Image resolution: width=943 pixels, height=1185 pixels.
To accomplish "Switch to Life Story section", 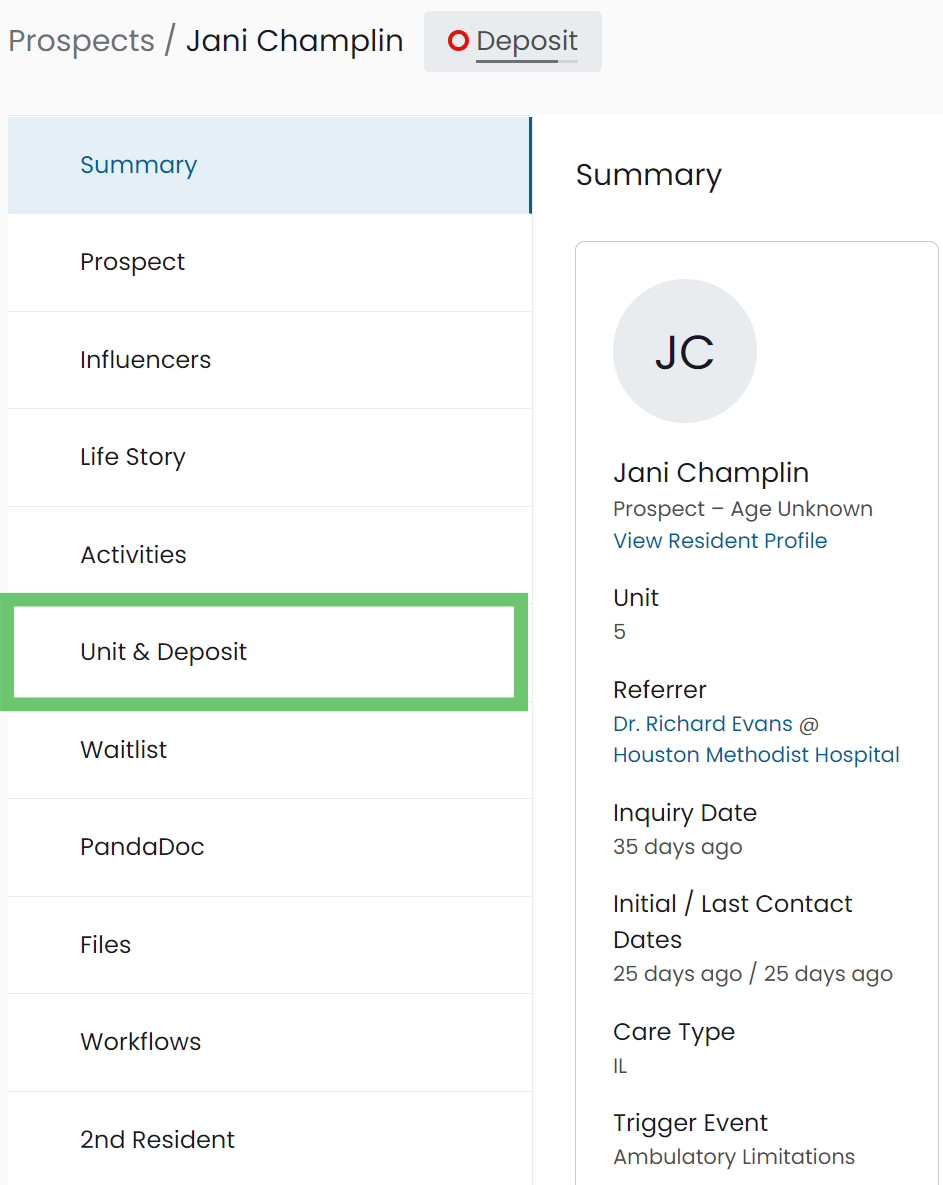I will 270,457.
